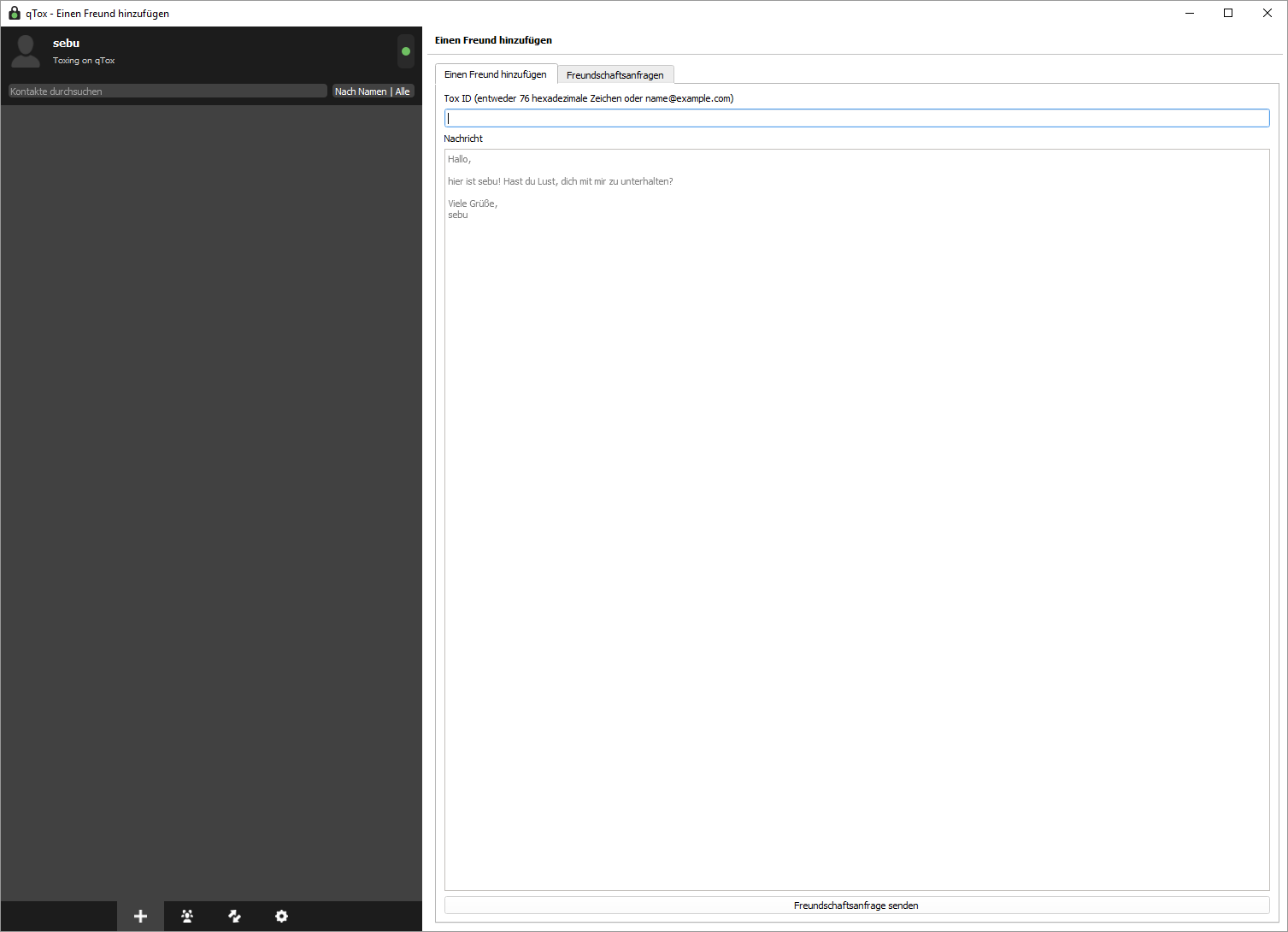Screen dimensions: 1288x932
Task: Click into the Nachricht message text area
Action: point(856,520)
